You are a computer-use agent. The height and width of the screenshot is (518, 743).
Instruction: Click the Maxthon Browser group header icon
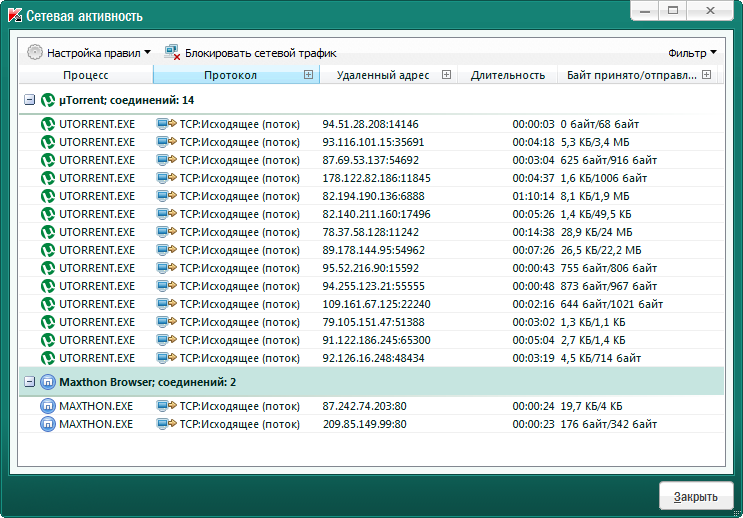(47, 382)
